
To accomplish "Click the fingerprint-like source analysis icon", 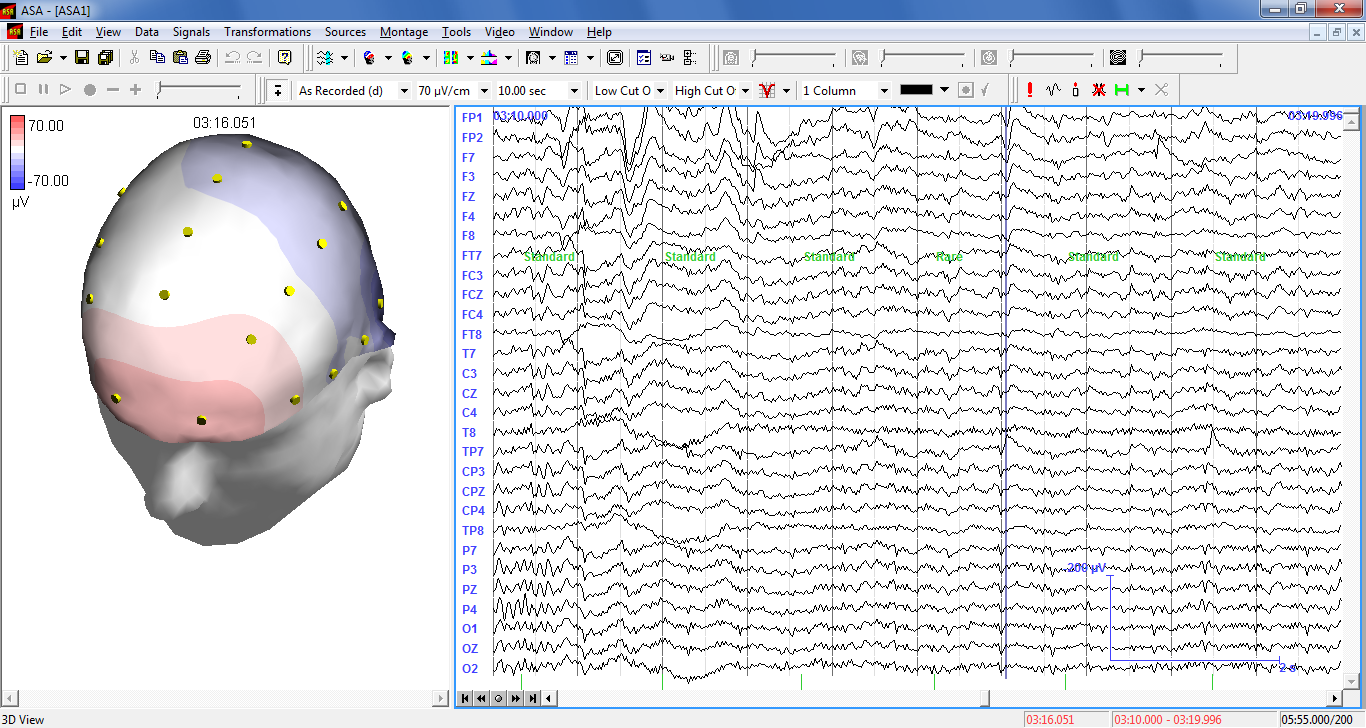I will pos(533,57).
